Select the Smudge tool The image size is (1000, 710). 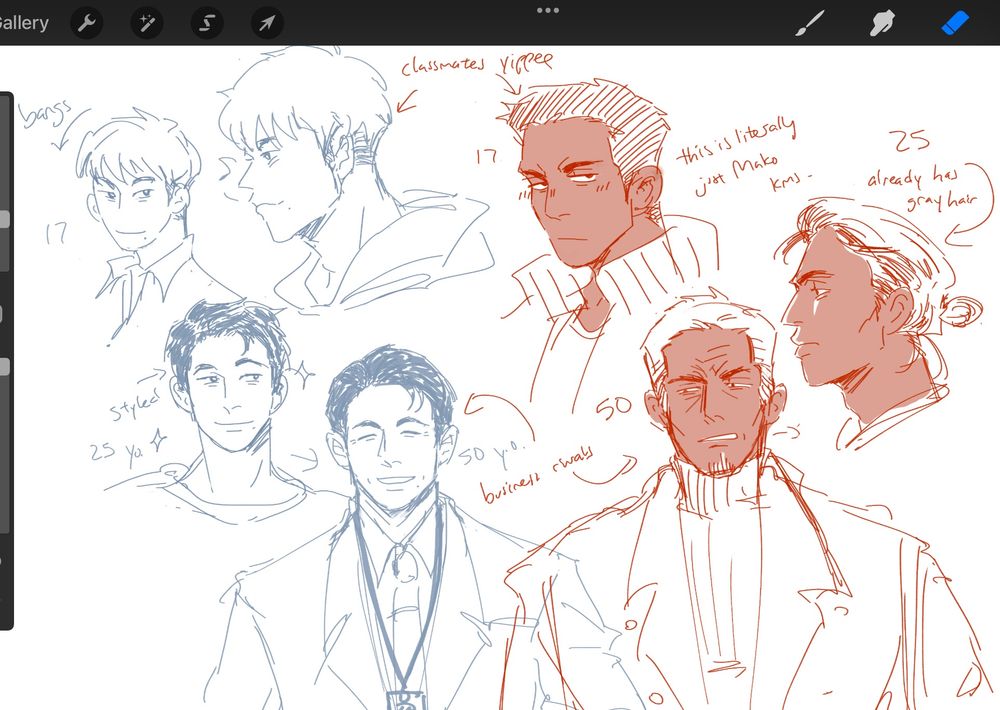[883, 24]
